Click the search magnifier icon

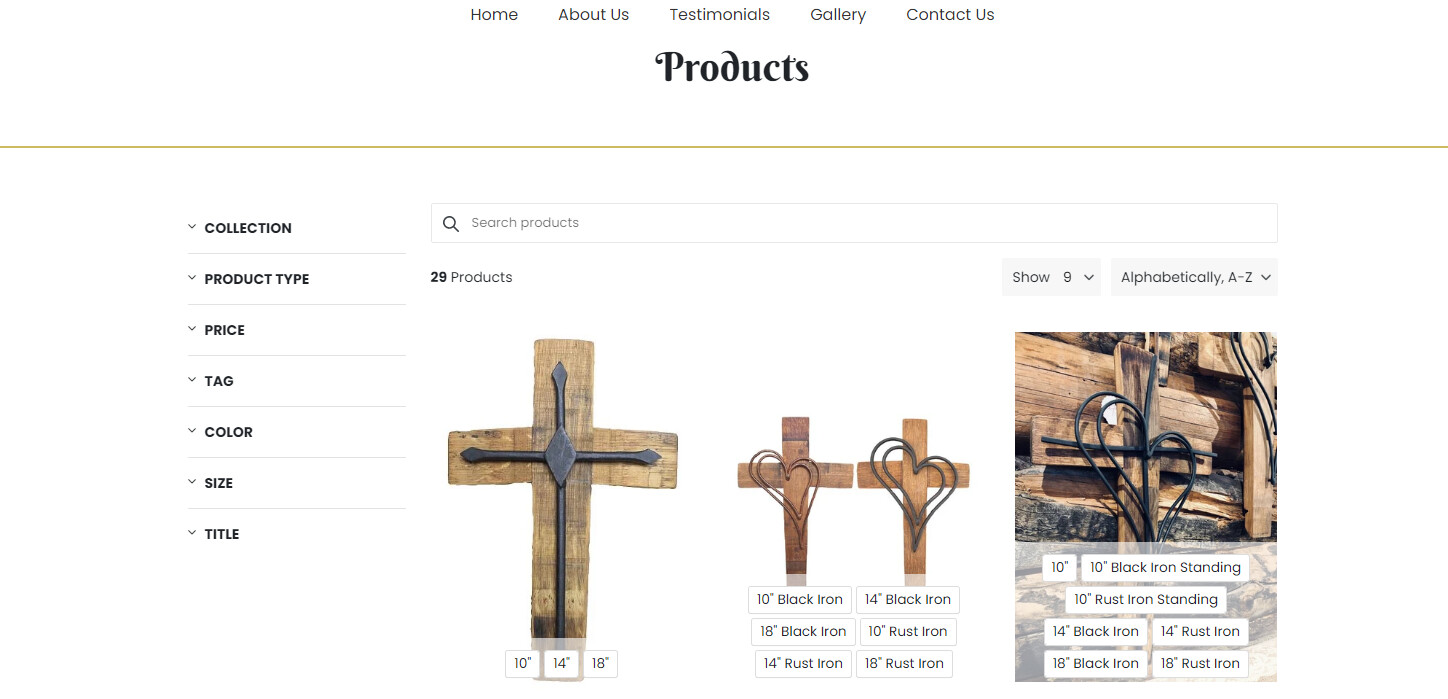pos(451,223)
